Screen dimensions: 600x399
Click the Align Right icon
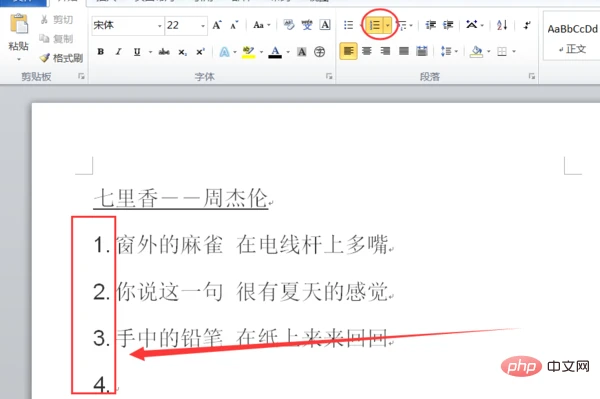click(385, 51)
